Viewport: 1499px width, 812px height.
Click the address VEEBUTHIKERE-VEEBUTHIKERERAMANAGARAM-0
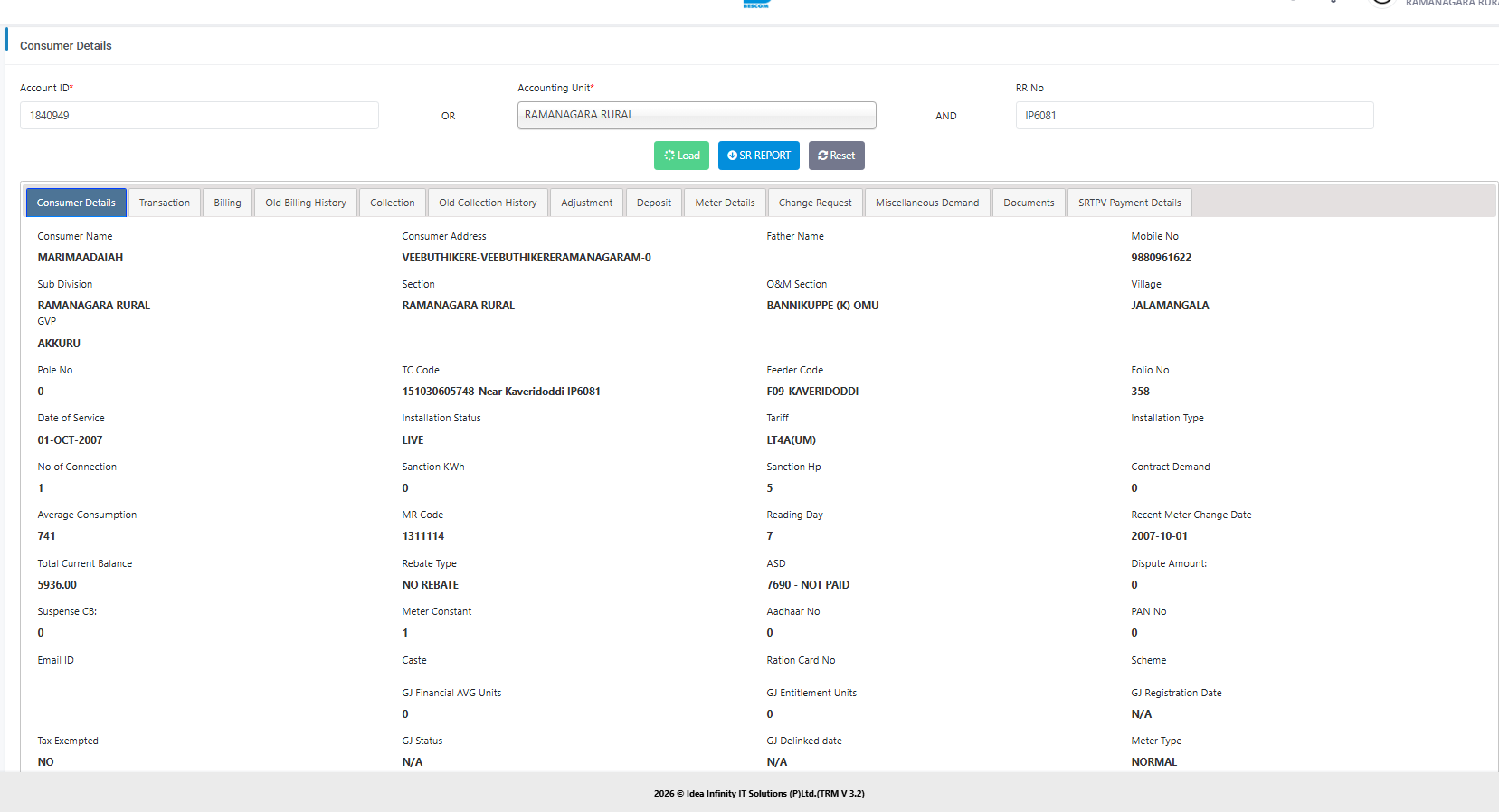click(527, 258)
